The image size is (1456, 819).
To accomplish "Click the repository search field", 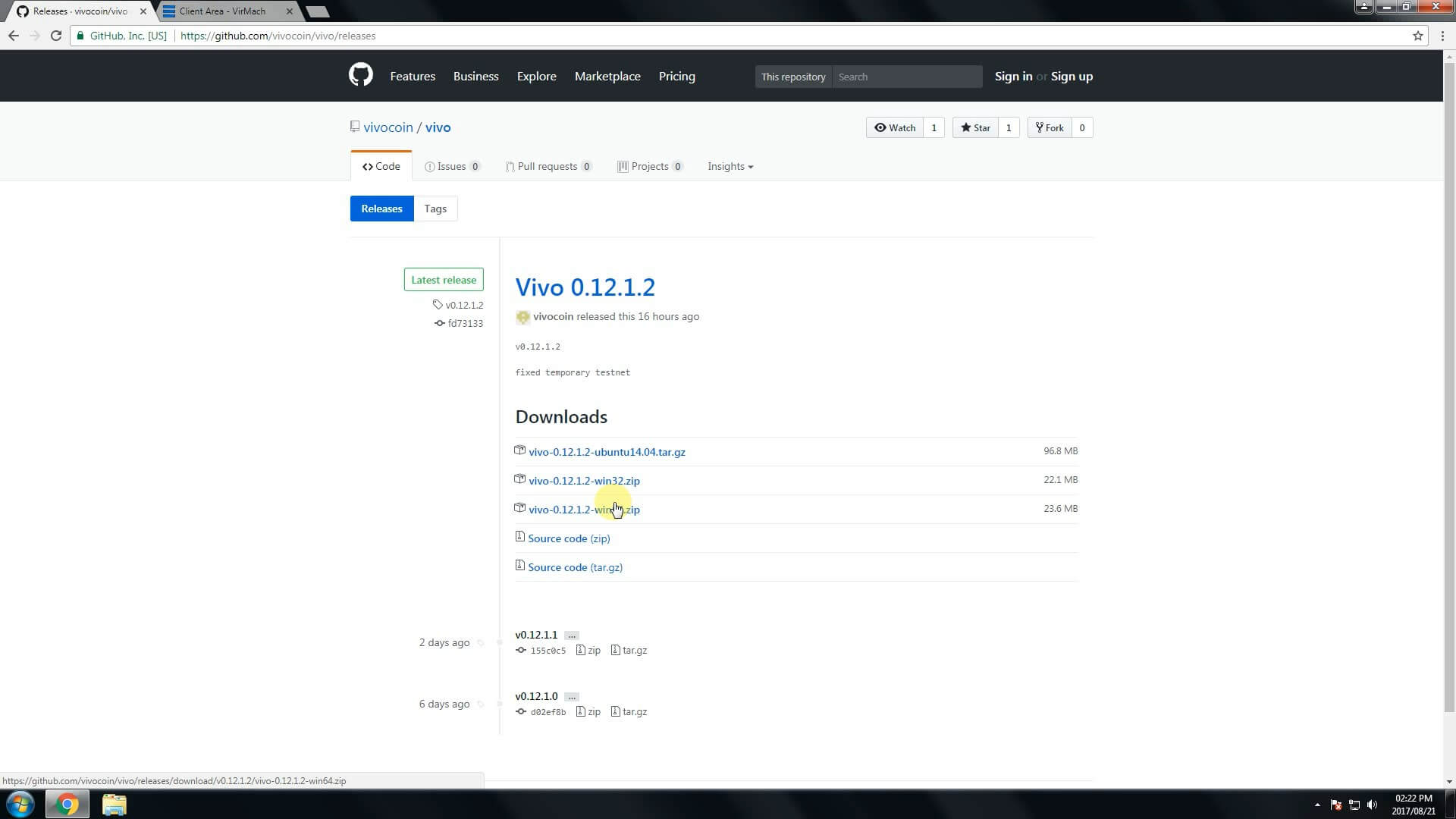I will click(906, 77).
